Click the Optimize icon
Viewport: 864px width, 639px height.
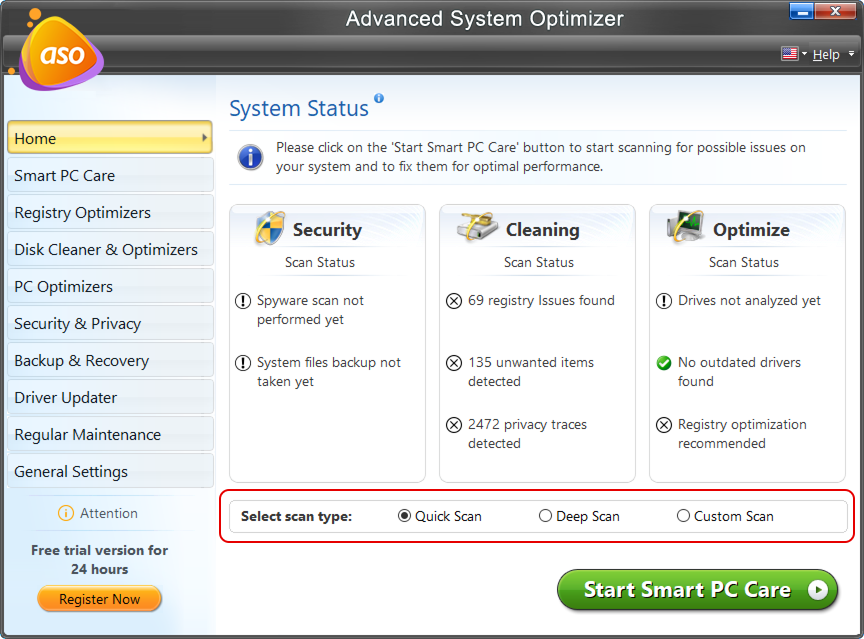pos(686,227)
